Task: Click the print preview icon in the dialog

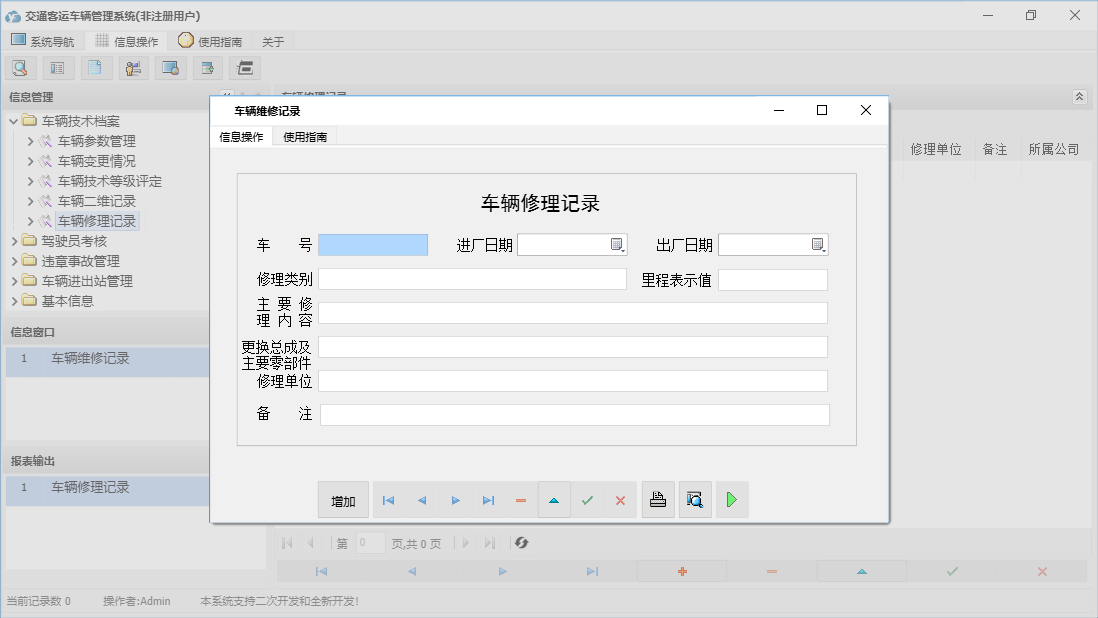Action: (695, 499)
